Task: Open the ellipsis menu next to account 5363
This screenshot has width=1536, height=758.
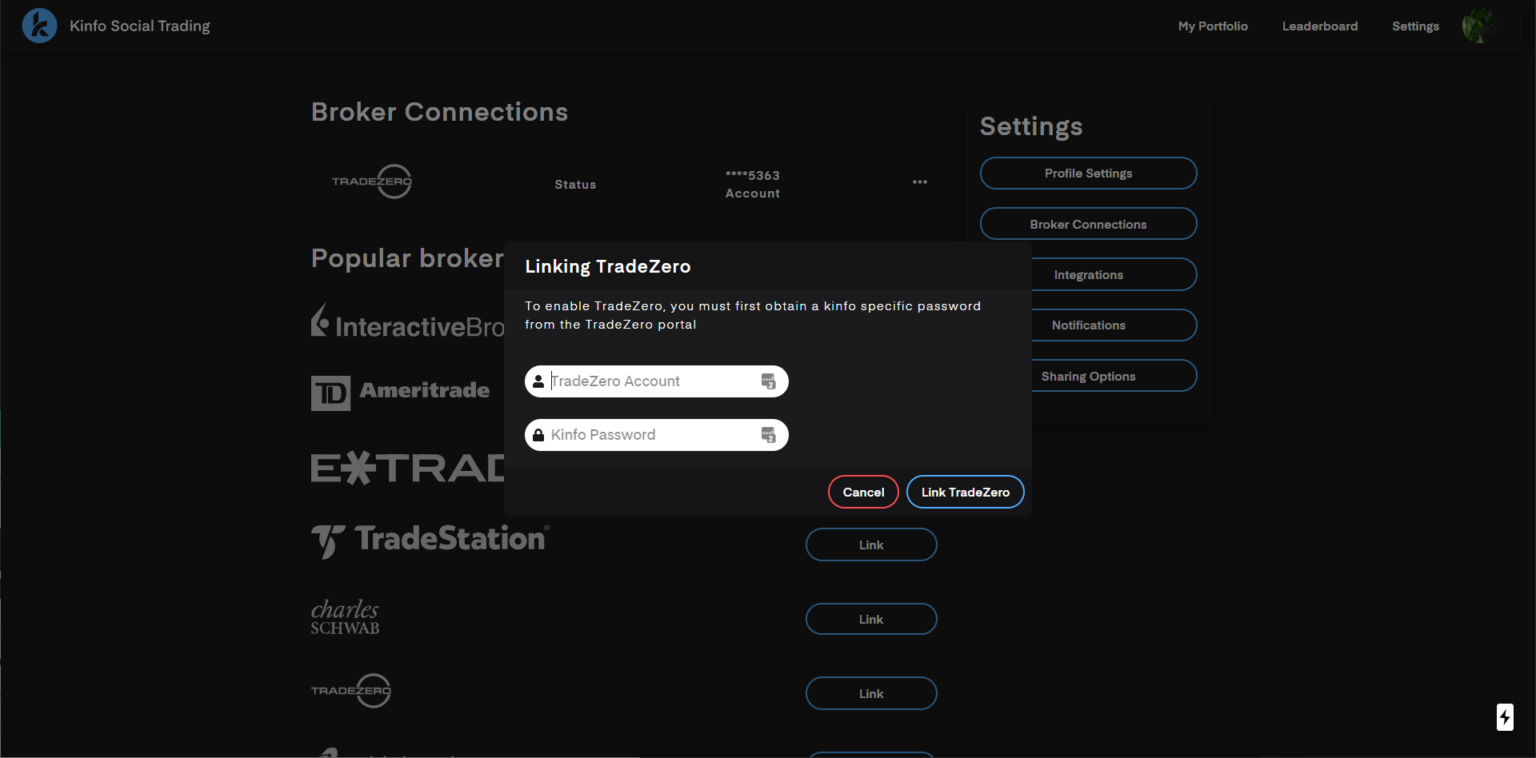Action: pos(919,181)
